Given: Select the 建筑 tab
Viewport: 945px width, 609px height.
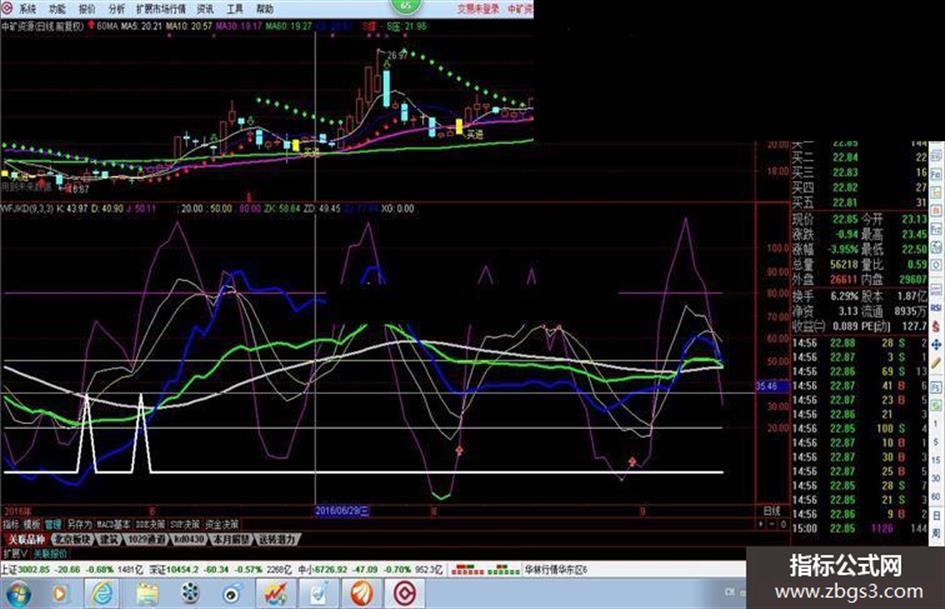Looking at the screenshot, I should 109,539.
